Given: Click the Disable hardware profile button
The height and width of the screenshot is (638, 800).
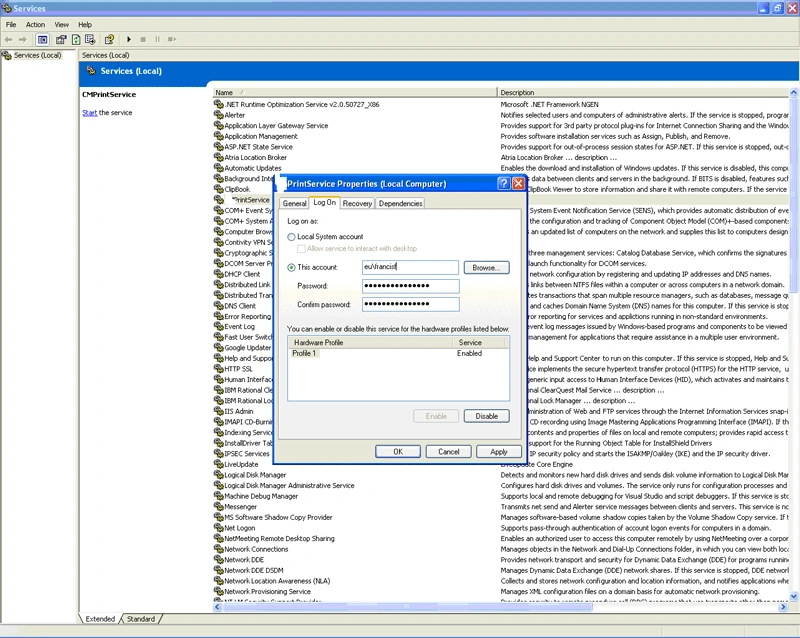Looking at the screenshot, I should click(486, 416).
